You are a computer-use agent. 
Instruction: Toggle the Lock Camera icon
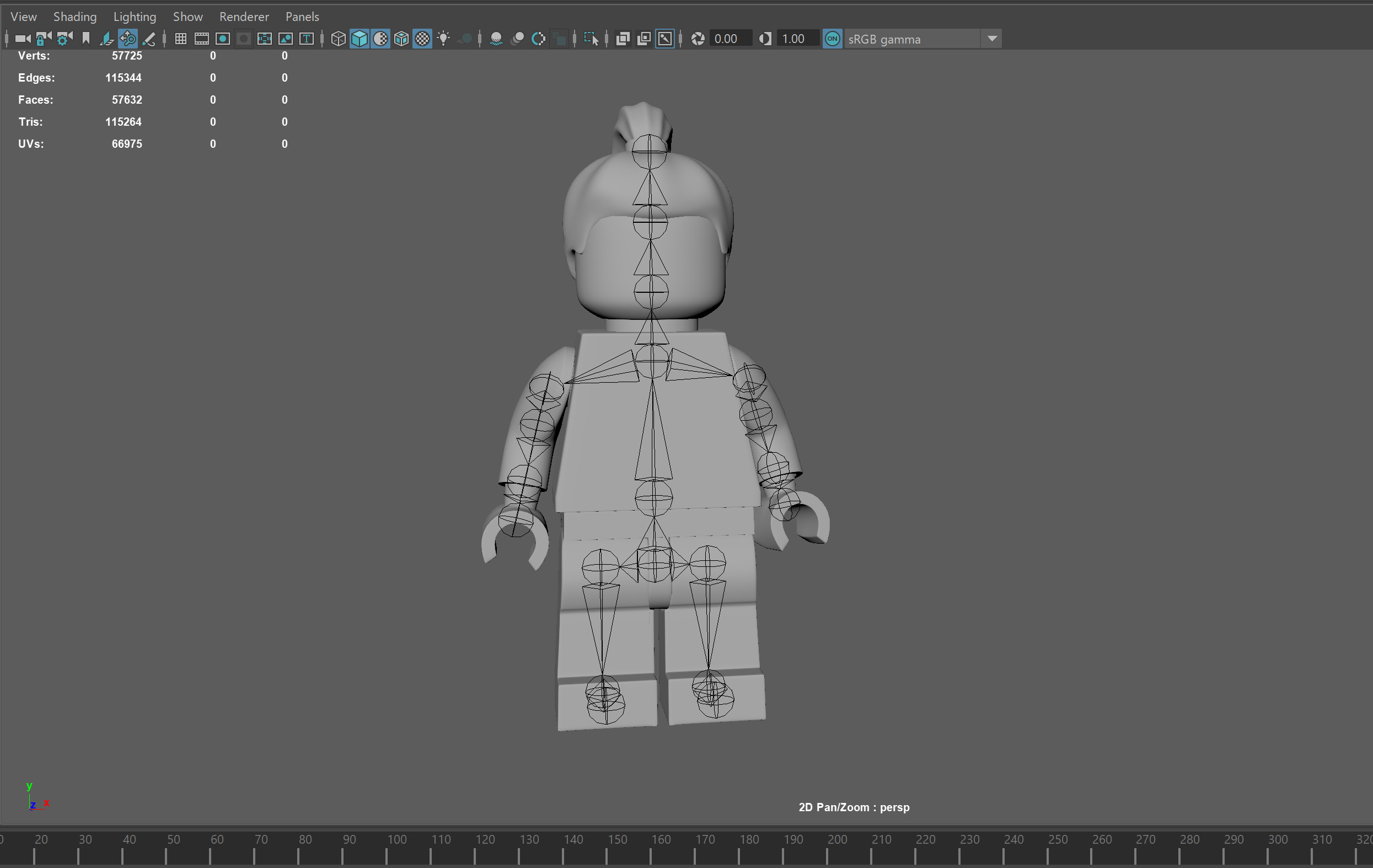click(44, 39)
